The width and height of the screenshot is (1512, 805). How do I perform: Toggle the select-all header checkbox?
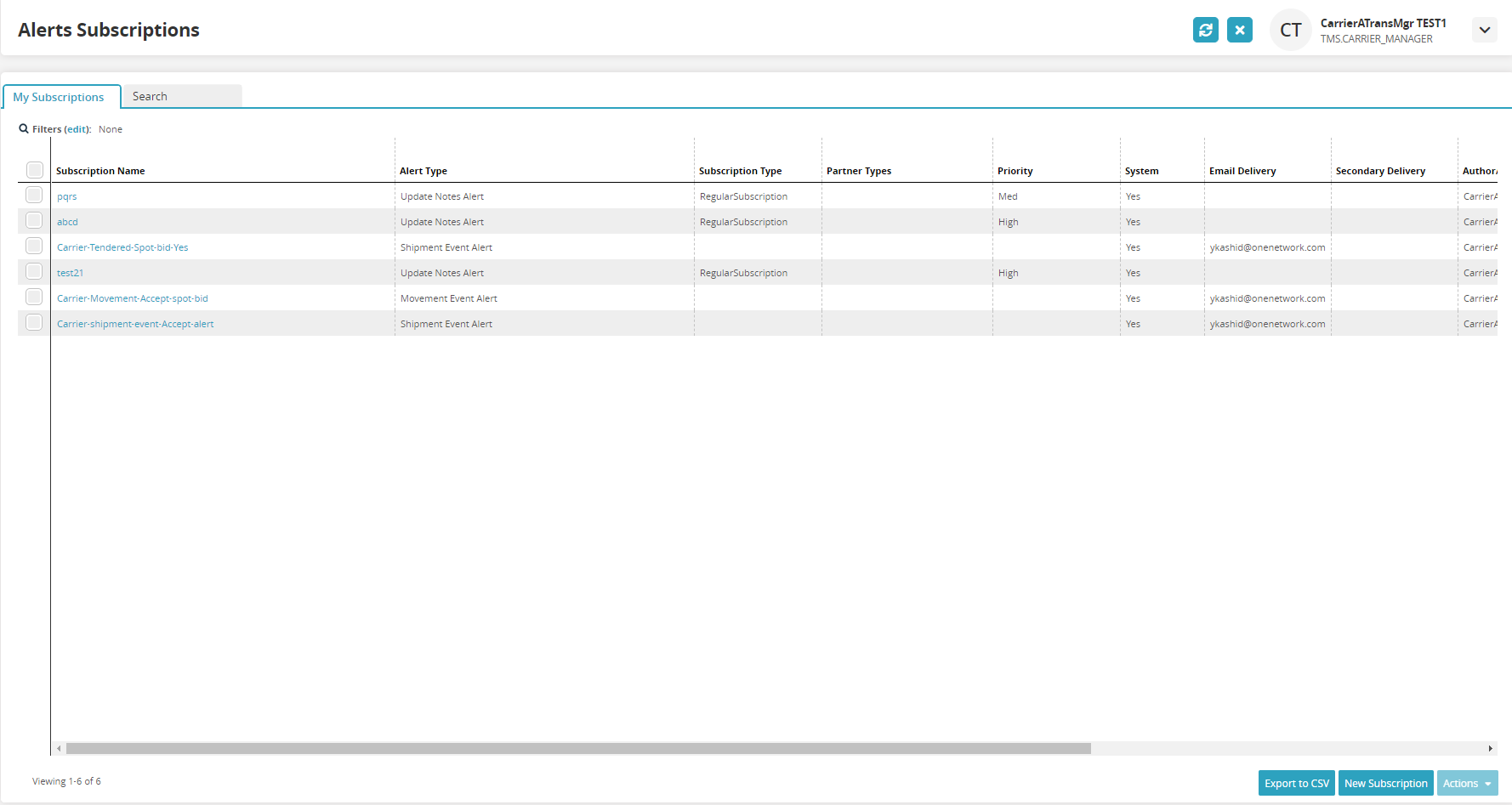click(x=35, y=170)
